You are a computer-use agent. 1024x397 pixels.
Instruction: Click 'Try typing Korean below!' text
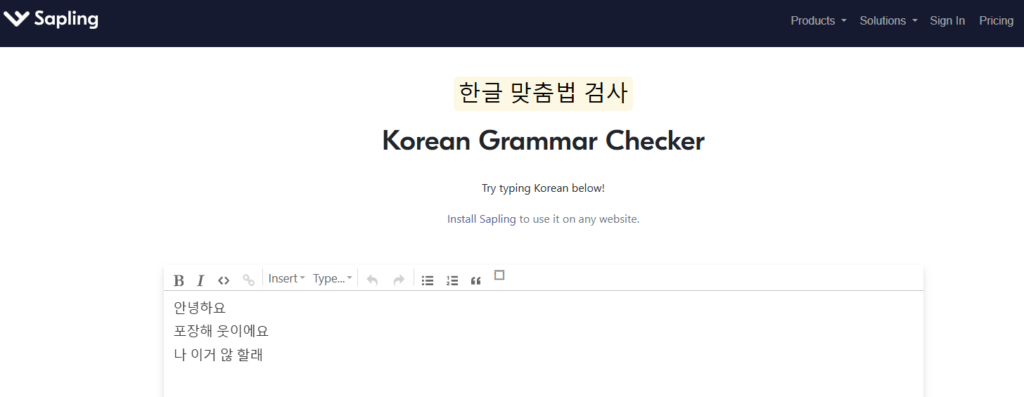coord(543,188)
